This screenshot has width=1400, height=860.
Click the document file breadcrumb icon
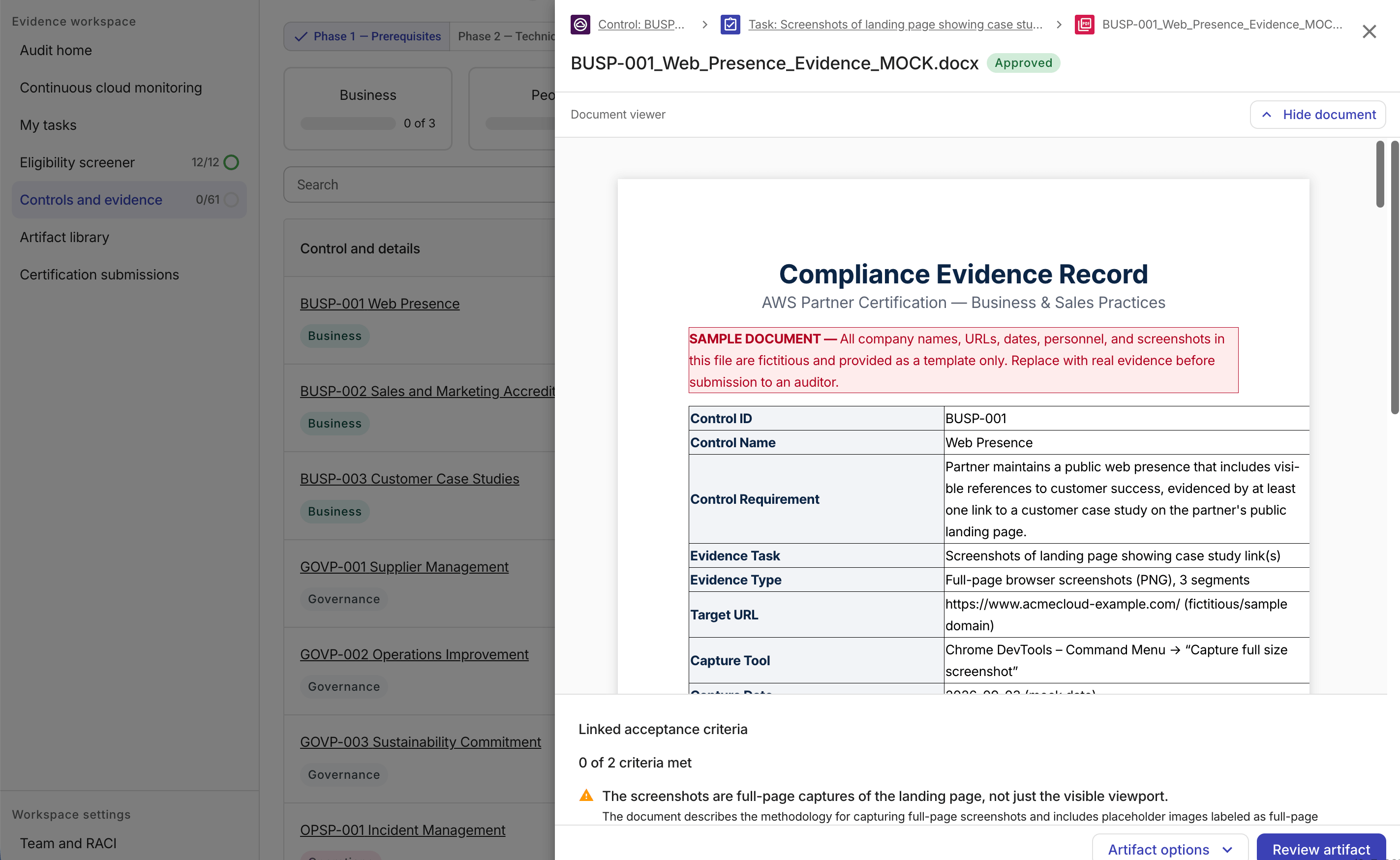coord(1084,25)
